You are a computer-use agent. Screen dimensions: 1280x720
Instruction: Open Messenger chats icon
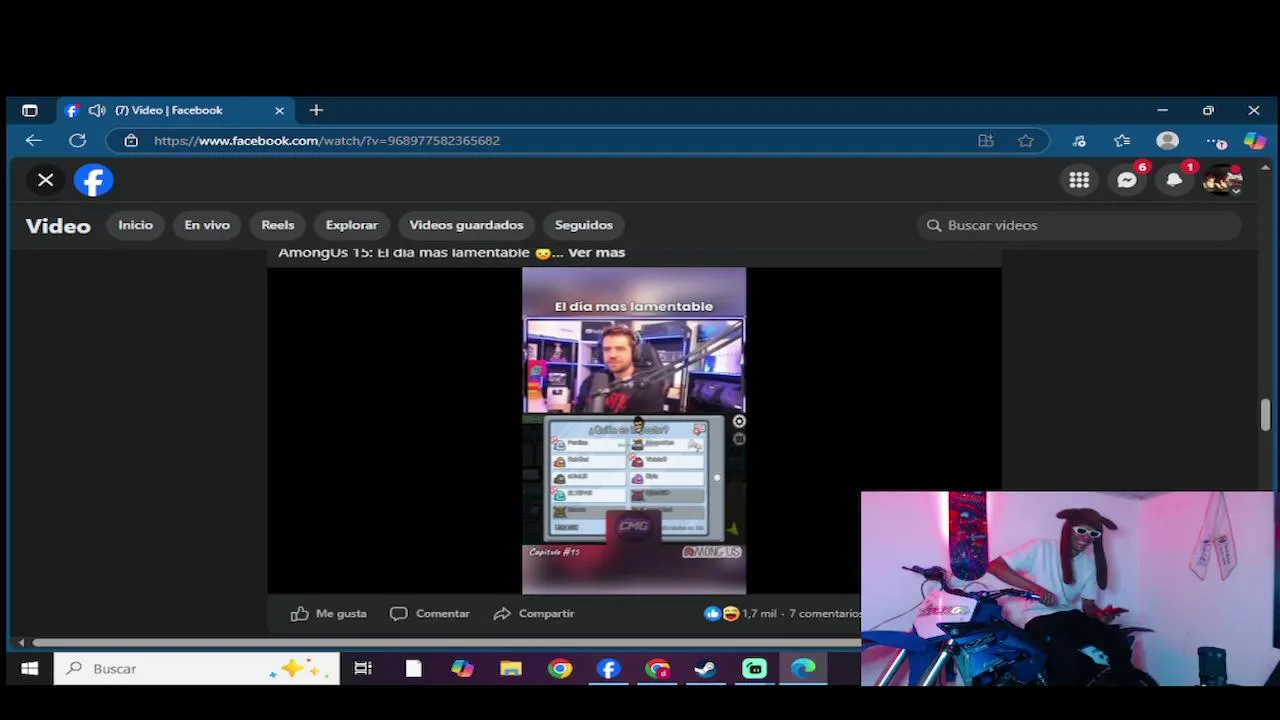pos(1127,180)
